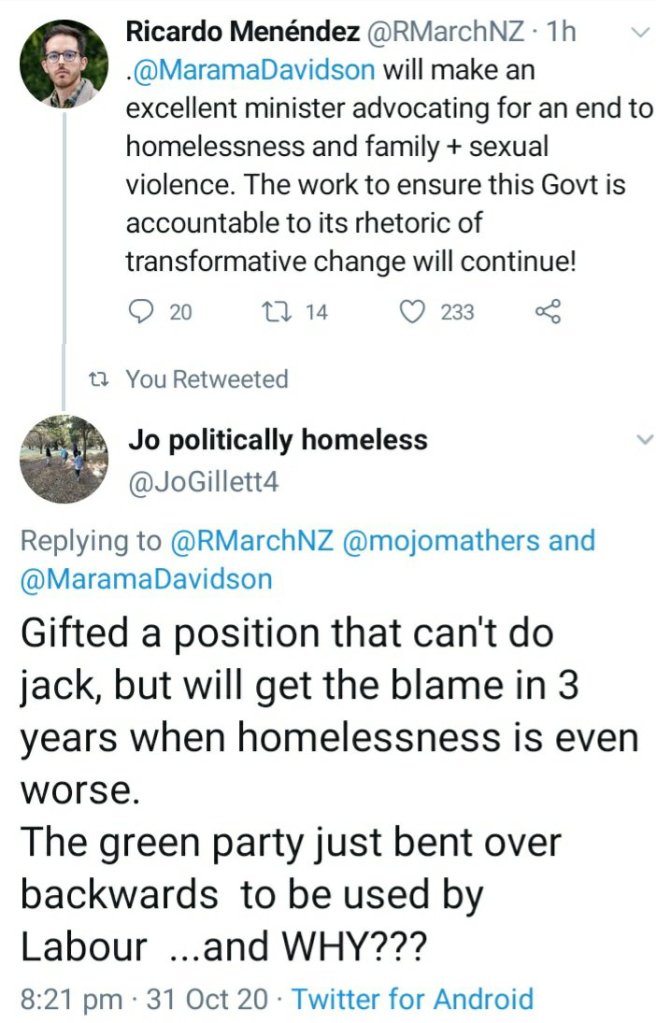Open @RMarchNZ in the replying-to line

tap(254, 541)
